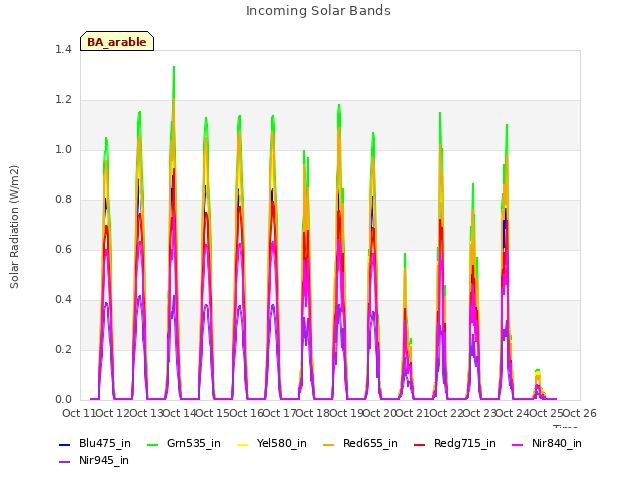Click the 0.4 y-axis tick label
The width and height of the screenshot is (640, 480).
point(63,300)
